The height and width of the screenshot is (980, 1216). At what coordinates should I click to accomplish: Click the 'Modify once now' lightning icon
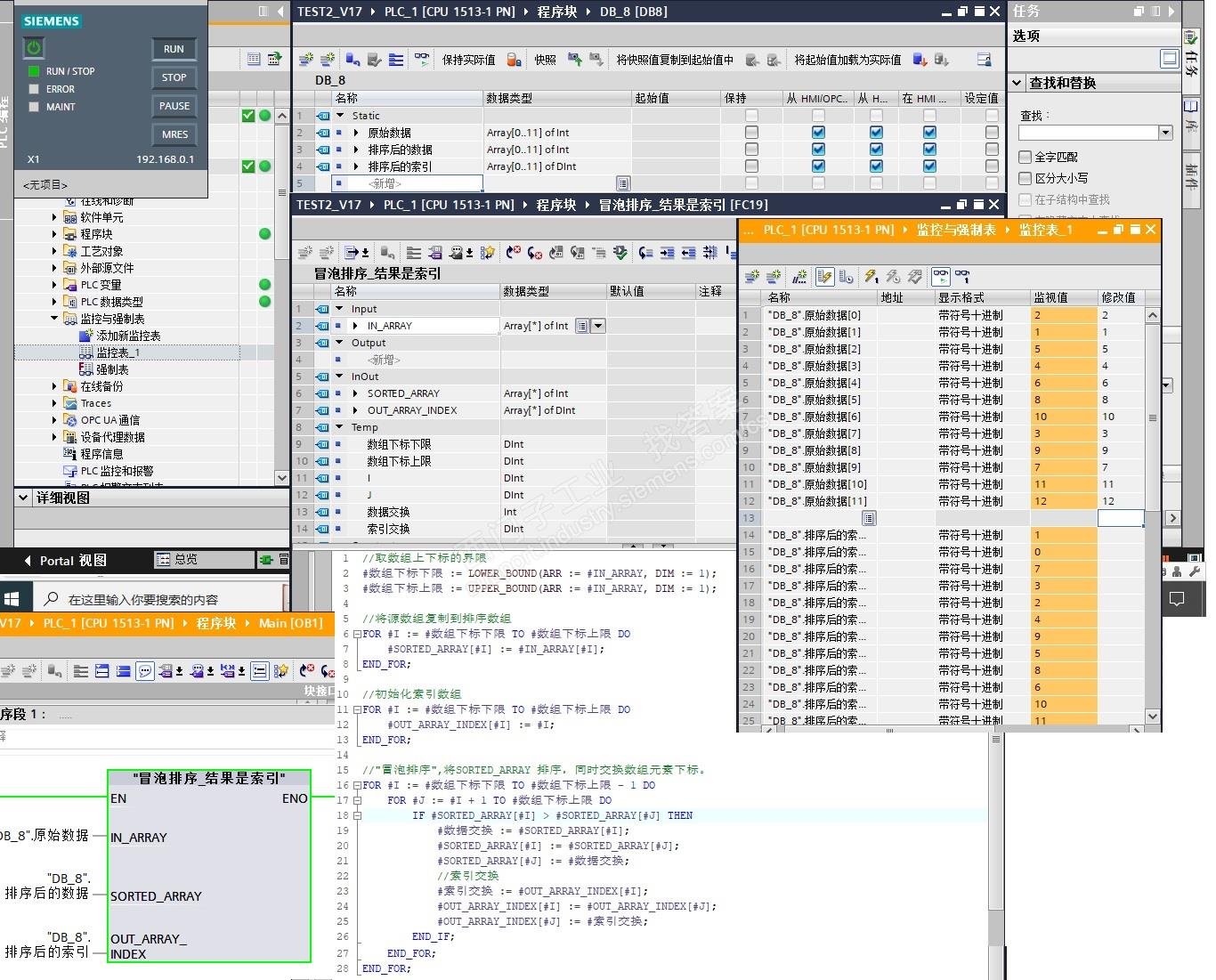(871, 277)
